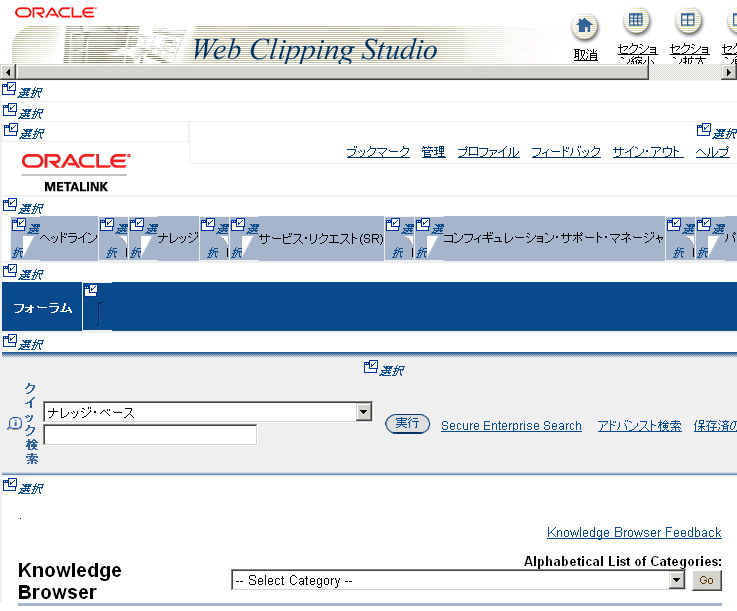This screenshot has height=611, width=737.
Task: Open the アドバンスト検索 link
Action: point(639,426)
